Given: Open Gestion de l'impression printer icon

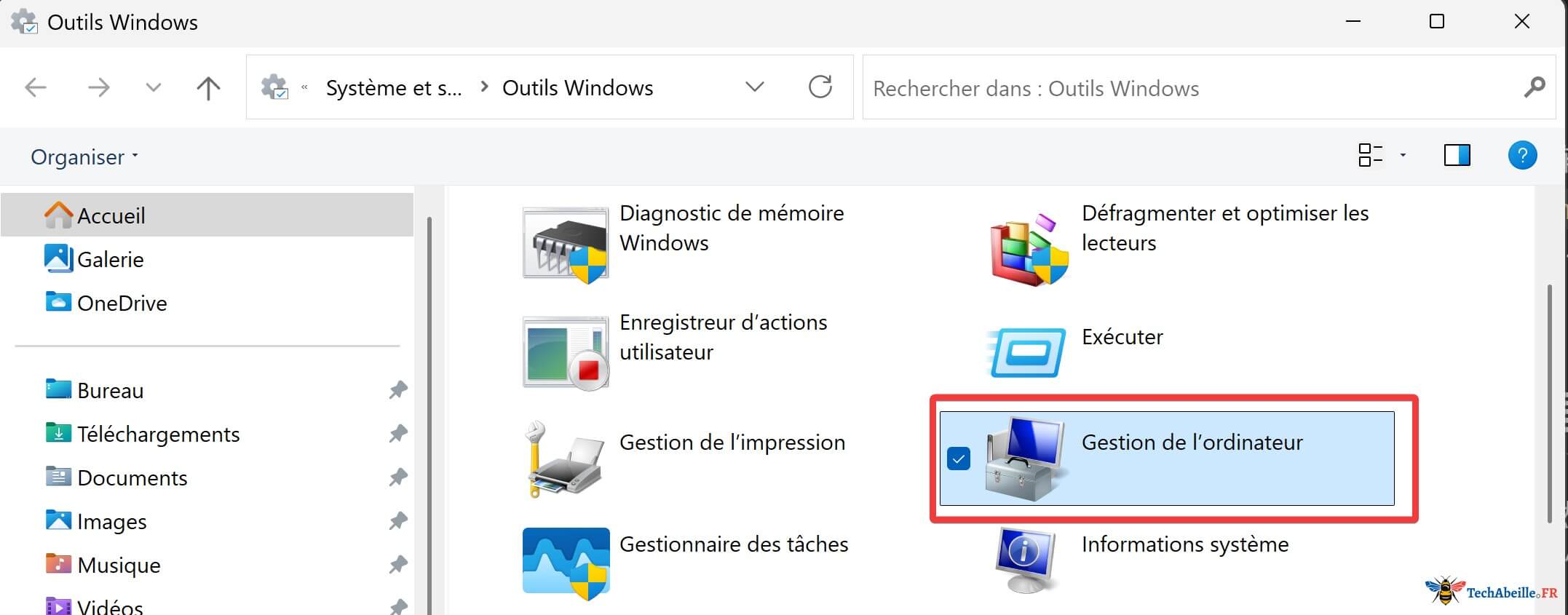Looking at the screenshot, I should point(564,459).
